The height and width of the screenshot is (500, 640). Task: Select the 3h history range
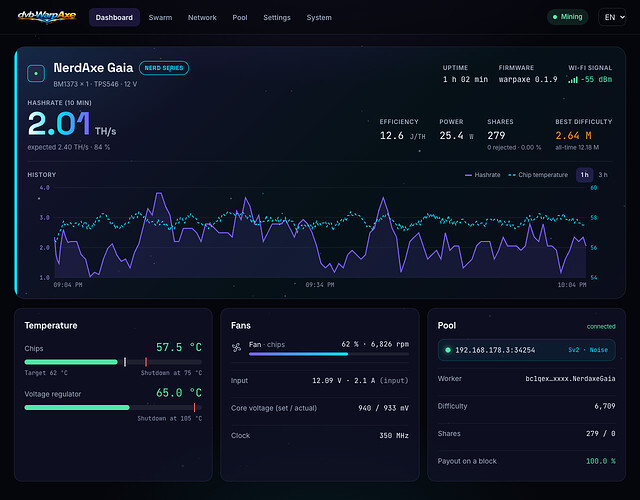tap(603, 175)
